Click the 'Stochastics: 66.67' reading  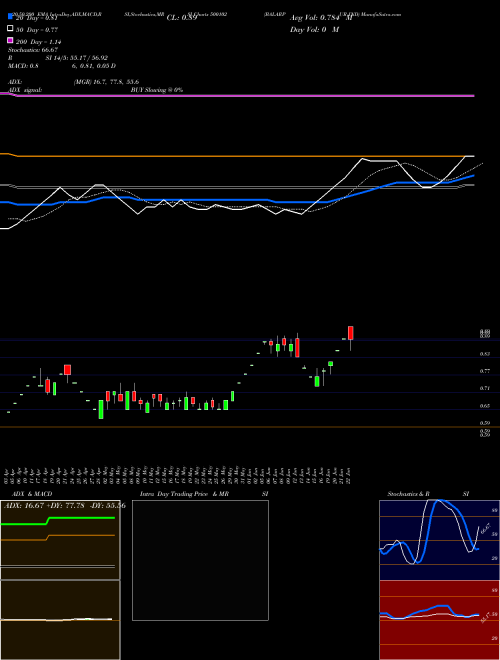point(33,50)
